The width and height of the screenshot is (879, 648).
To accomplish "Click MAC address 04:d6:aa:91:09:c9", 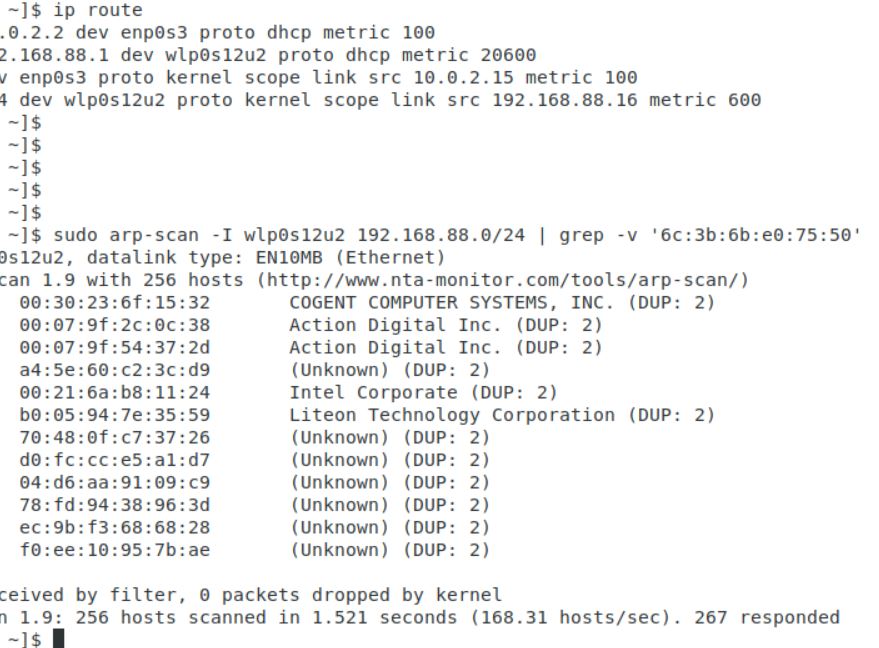I will click(x=115, y=482).
